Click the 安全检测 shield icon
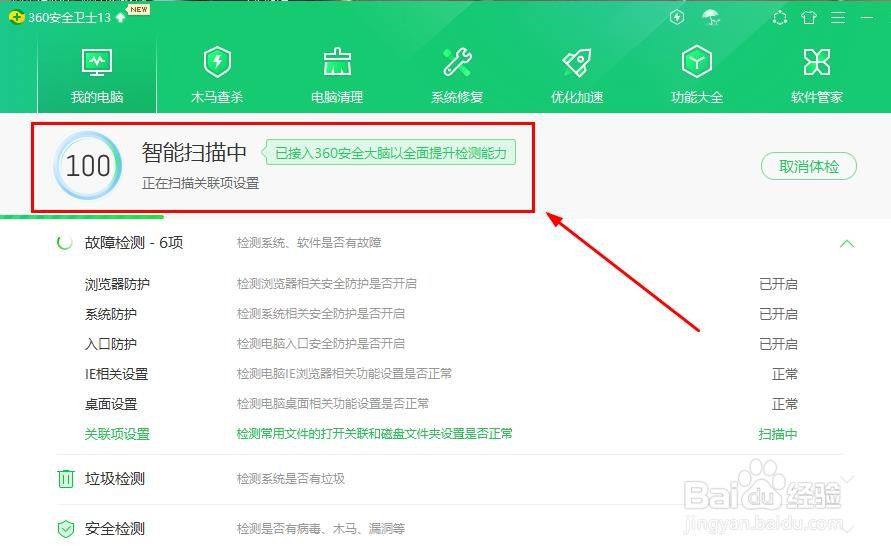Screen dimensions: 891x554 point(66,529)
